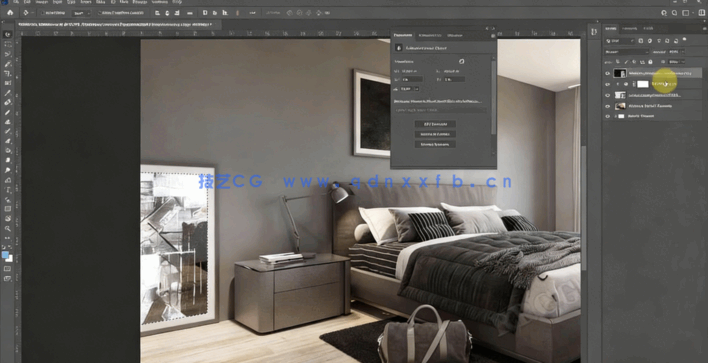708x363 pixels.
Task: Click Edit Contents button in Properties
Action: [435, 124]
